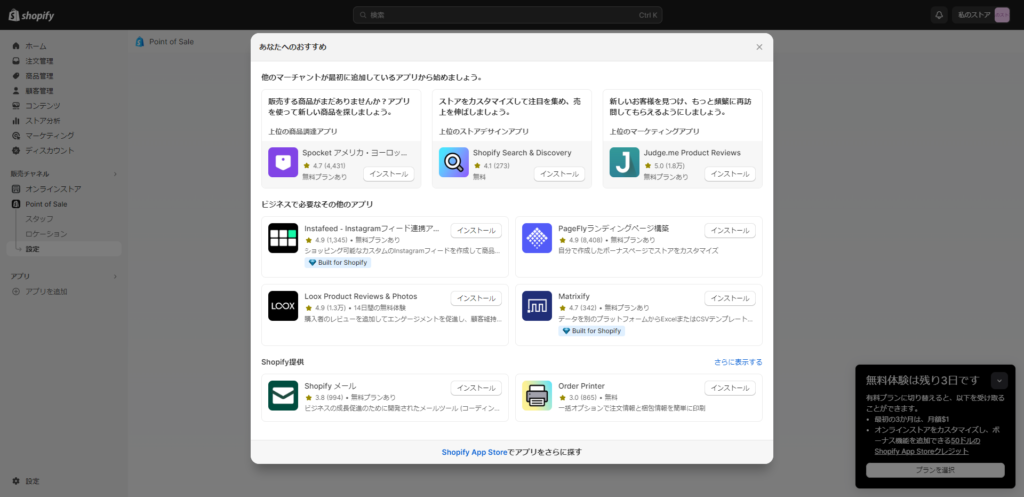Go to ホーム in the sidebar
The height and width of the screenshot is (497, 1024).
tap(64, 46)
